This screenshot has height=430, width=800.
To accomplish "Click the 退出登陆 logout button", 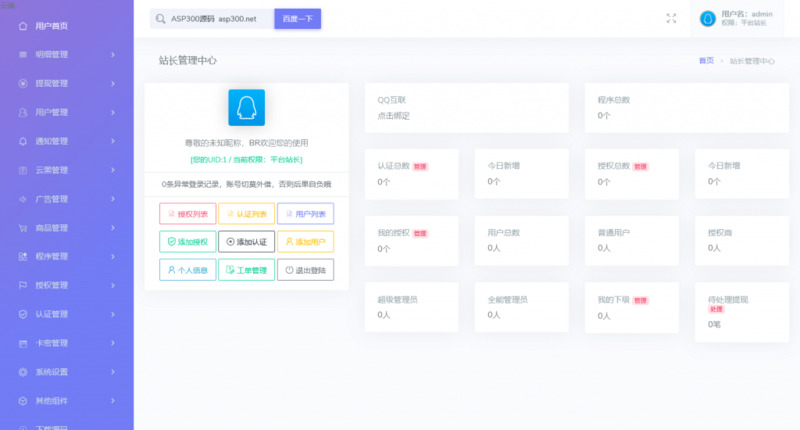I will pyautogui.click(x=305, y=270).
